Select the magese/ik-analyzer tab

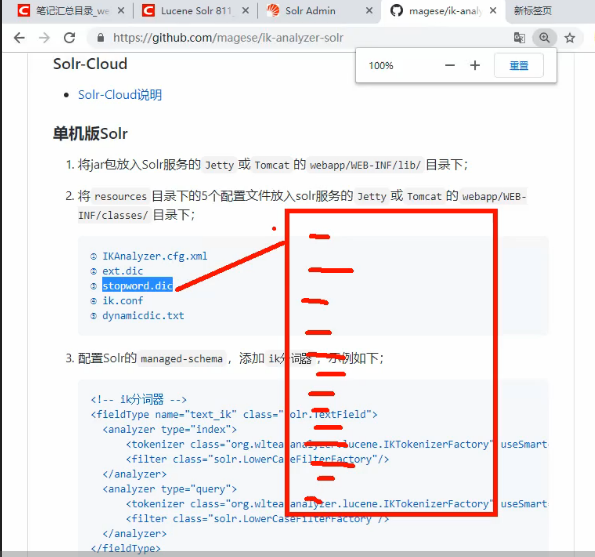(444, 11)
